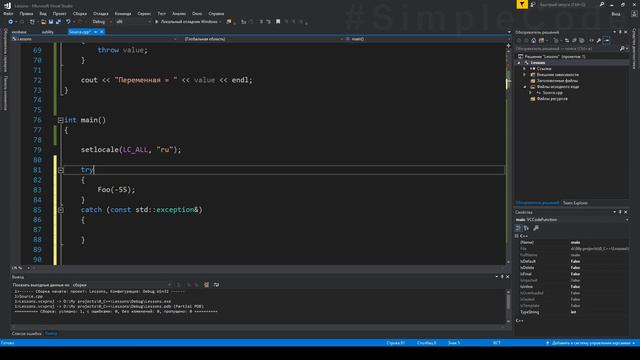This screenshot has height=360, width=640.
Task: Switch to the Source.cpp editor tab
Action: [x=80, y=32]
